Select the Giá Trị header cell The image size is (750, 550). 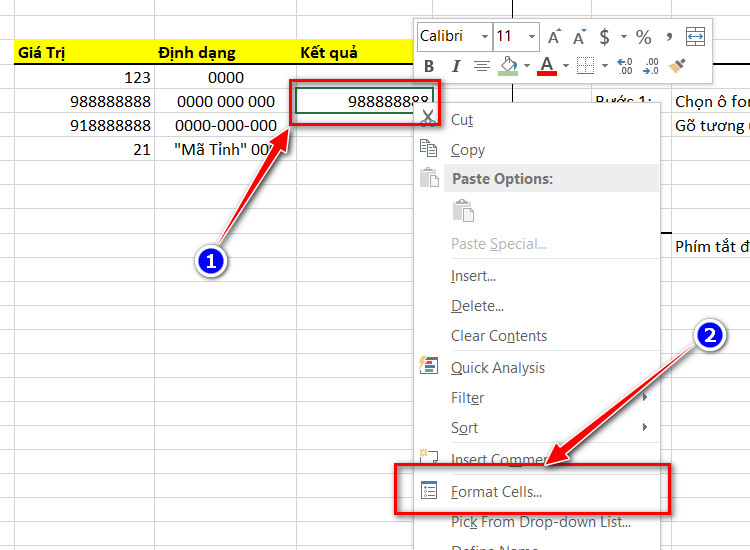(x=84, y=52)
